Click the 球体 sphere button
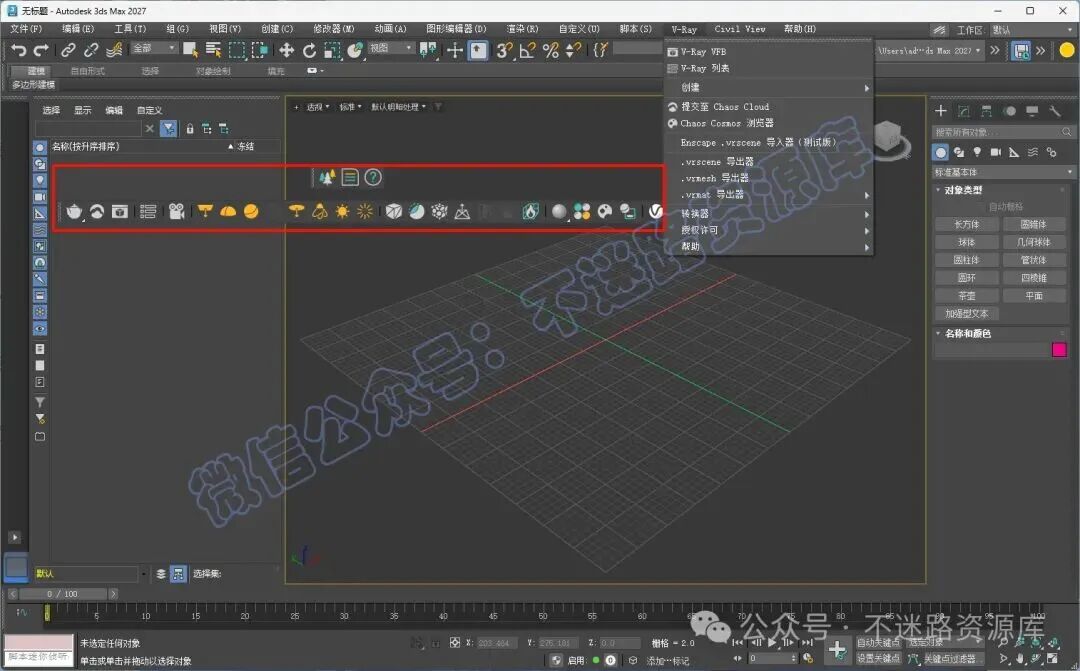This screenshot has width=1080, height=671. point(966,242)
